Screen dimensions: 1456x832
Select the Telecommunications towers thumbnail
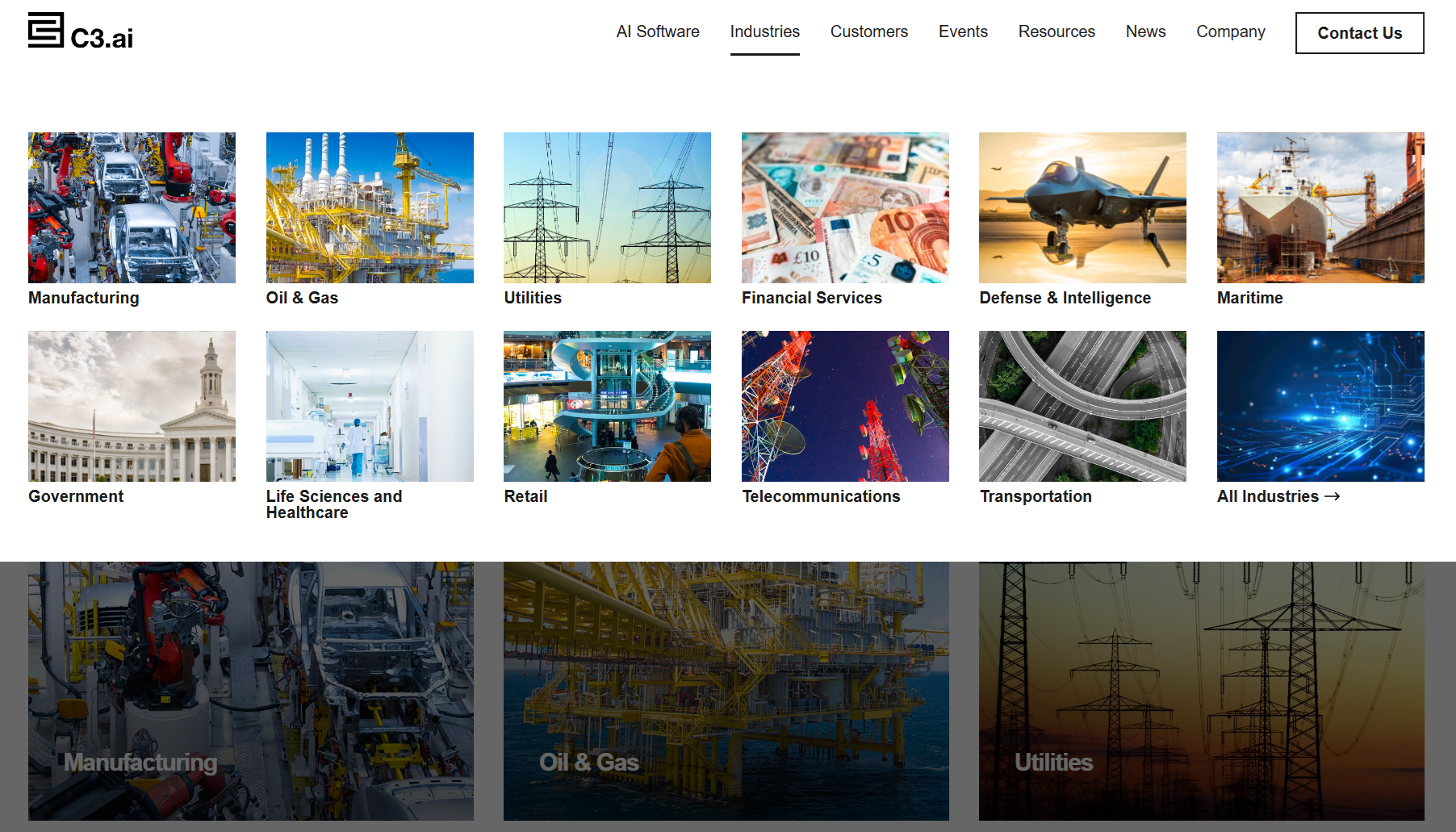(845, 406)
